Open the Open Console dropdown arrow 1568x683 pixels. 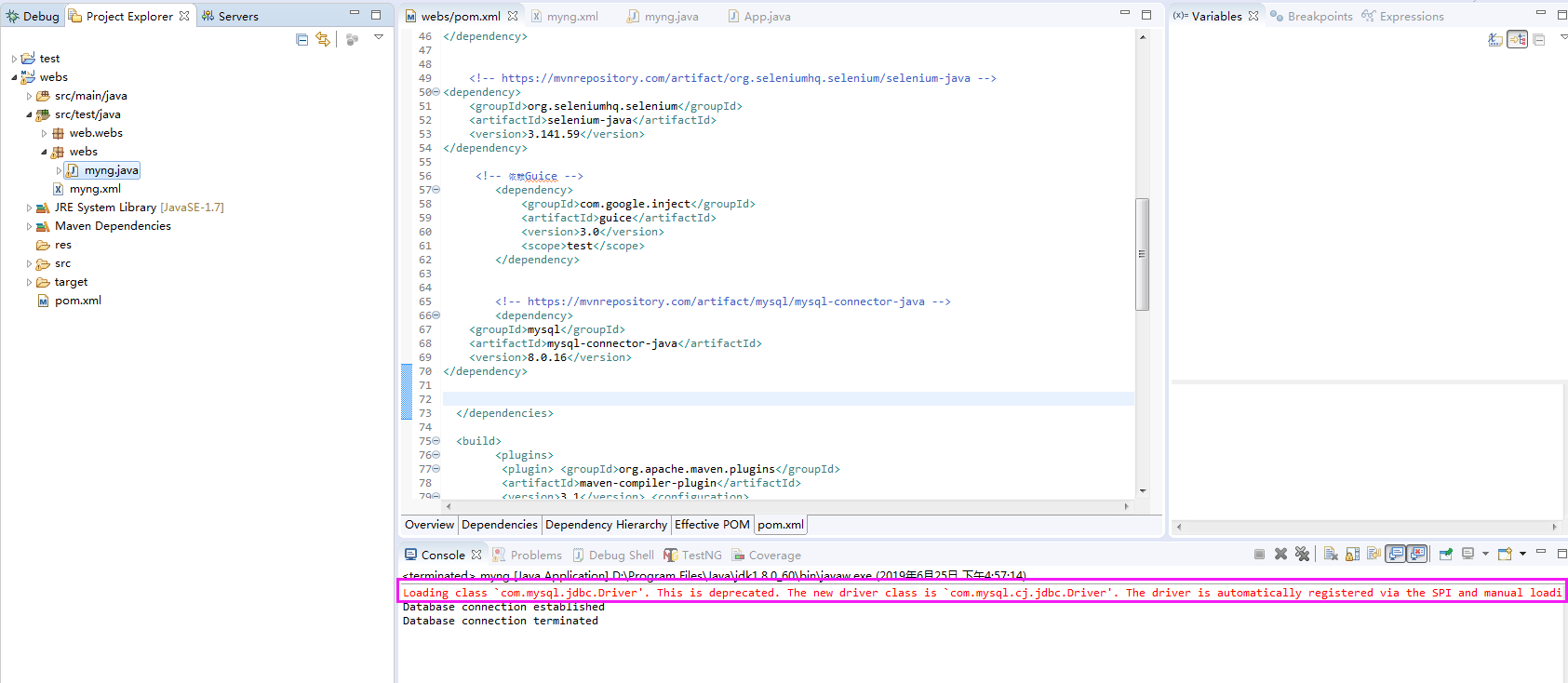tap(1522, 554)
